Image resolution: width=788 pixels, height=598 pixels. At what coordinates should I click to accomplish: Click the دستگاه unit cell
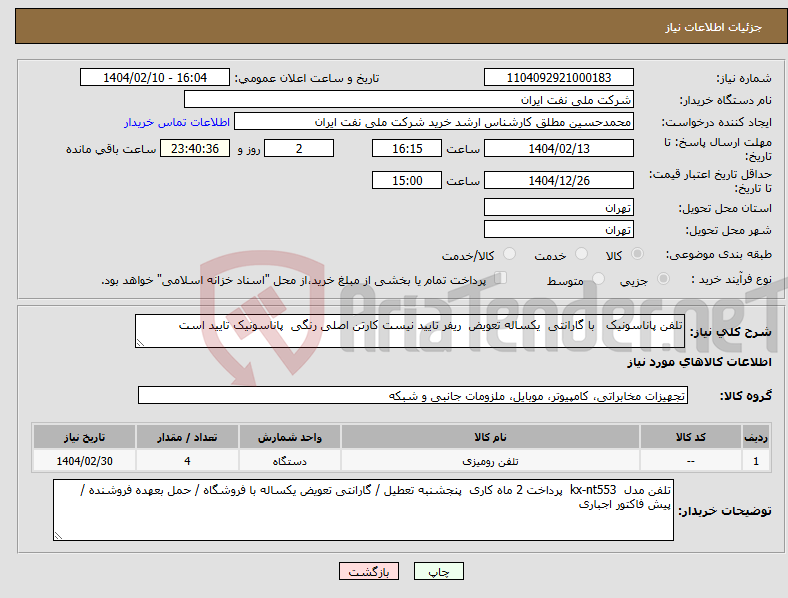point(290,461)
